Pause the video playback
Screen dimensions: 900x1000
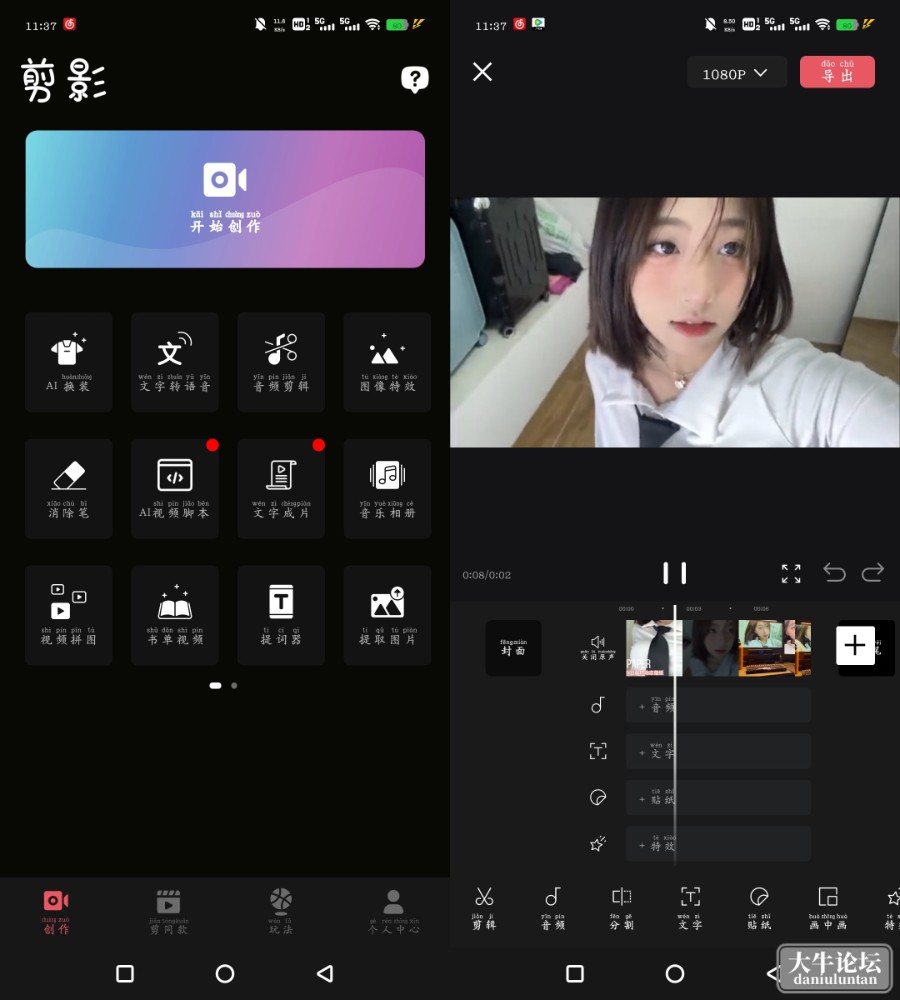pyautogui.click(x=675, y=573)
